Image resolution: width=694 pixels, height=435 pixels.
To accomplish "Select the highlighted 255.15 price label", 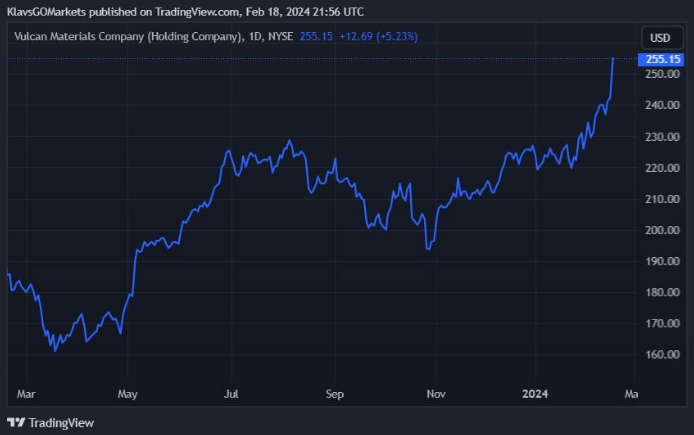I will coord(661,59).
